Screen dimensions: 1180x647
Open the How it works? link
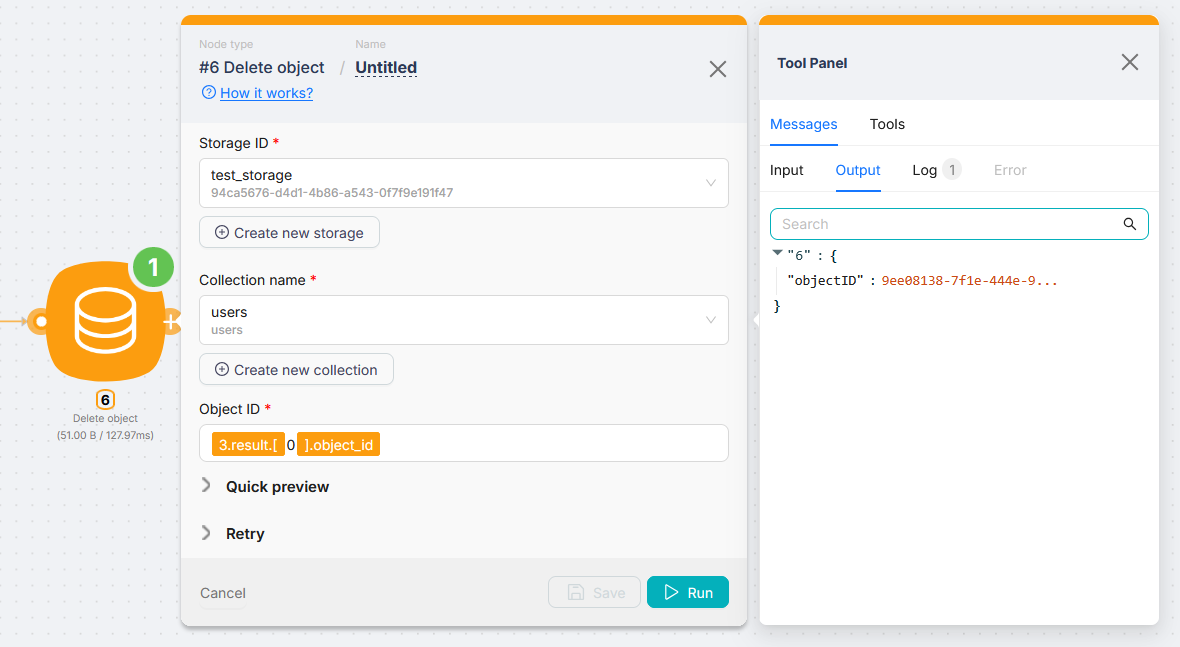tap(266, 93)
